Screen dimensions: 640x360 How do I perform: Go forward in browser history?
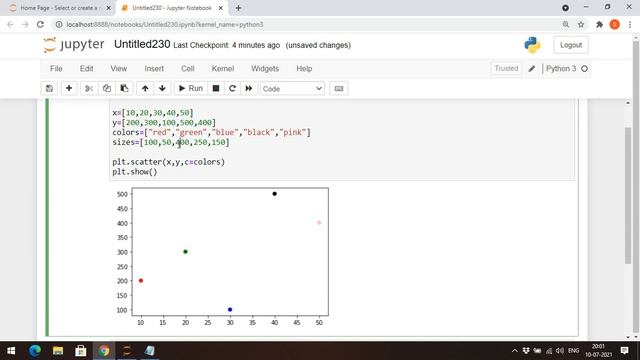pyautogui.click(x=25, y=24)
